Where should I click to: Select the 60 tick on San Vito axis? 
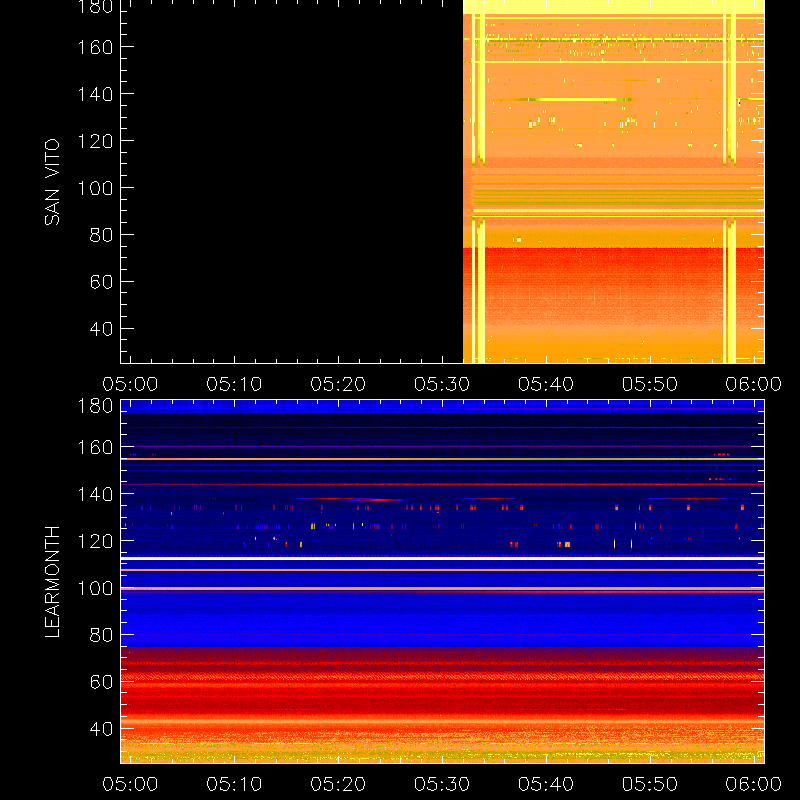pyautogui.click(x=101, y=282)
